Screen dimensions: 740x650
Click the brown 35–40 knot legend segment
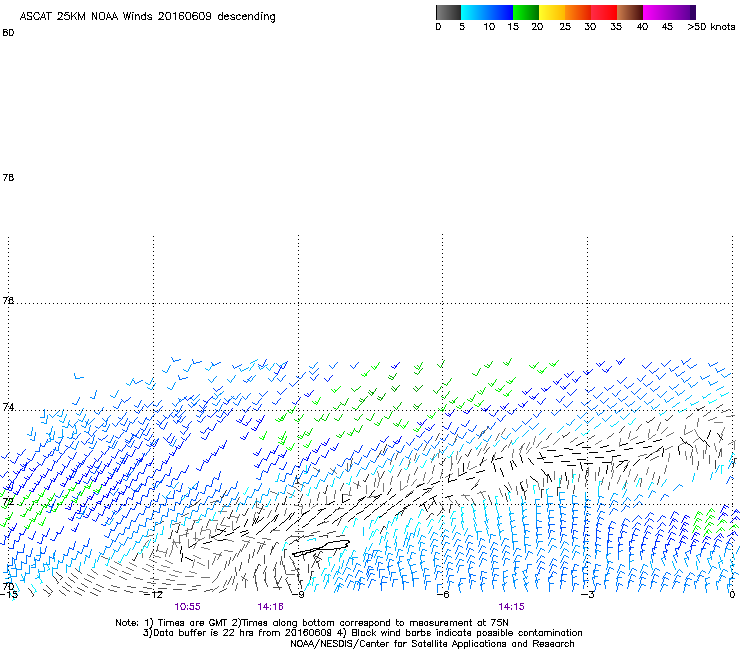pos(630,12)
